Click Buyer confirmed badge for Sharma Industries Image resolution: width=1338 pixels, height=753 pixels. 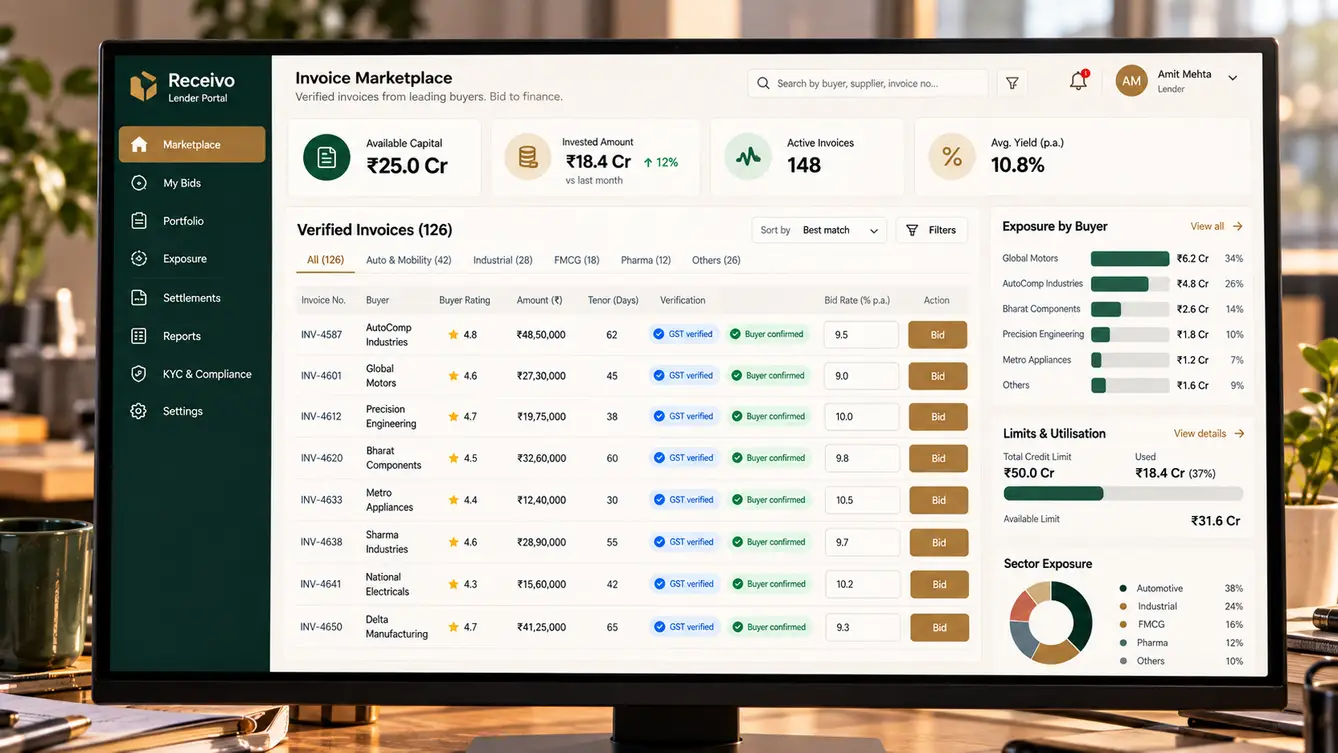coord(768,542)
